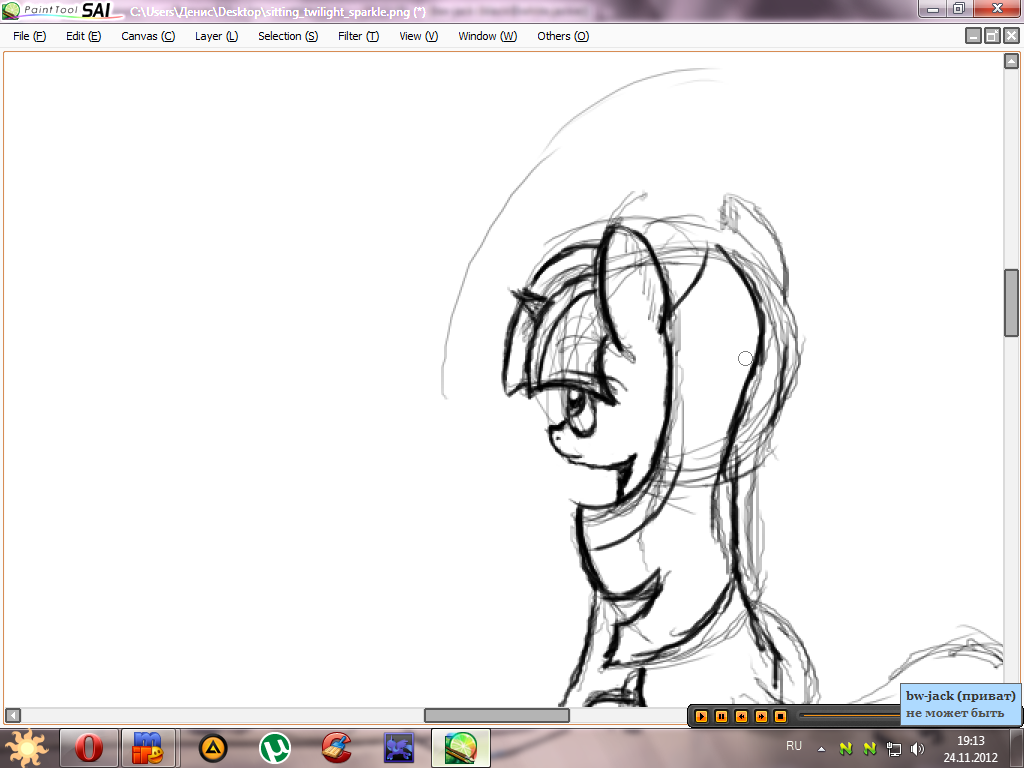Open AIMP player from taskbar

point(213,748)
